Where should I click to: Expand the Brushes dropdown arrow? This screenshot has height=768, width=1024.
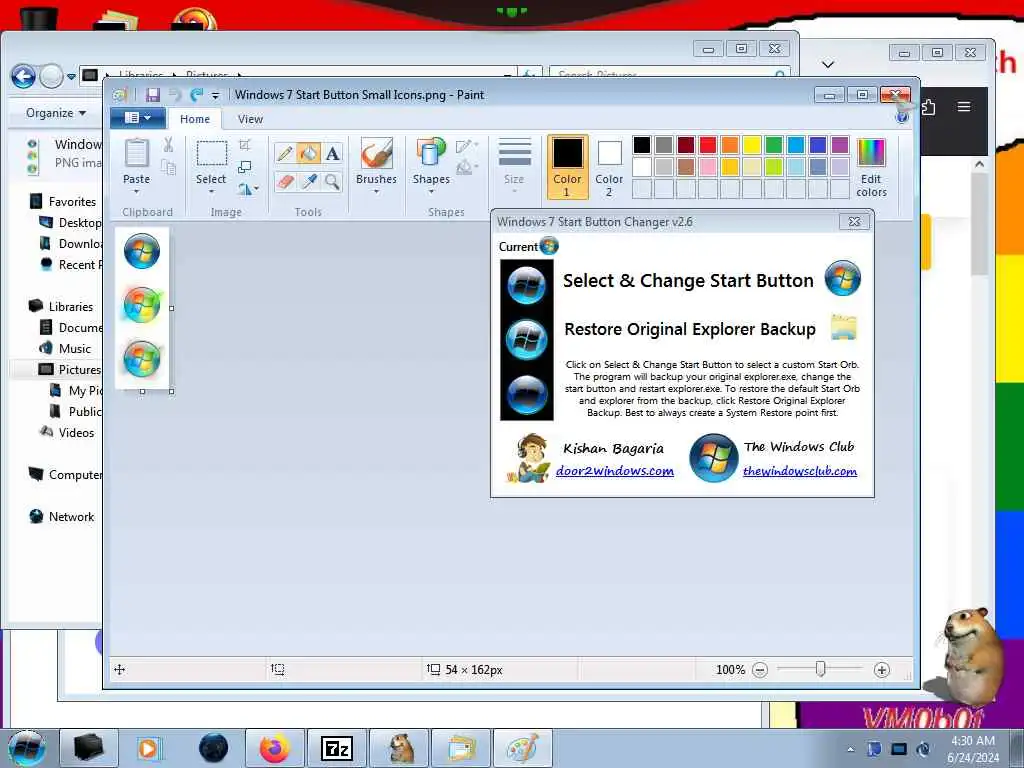376,191
